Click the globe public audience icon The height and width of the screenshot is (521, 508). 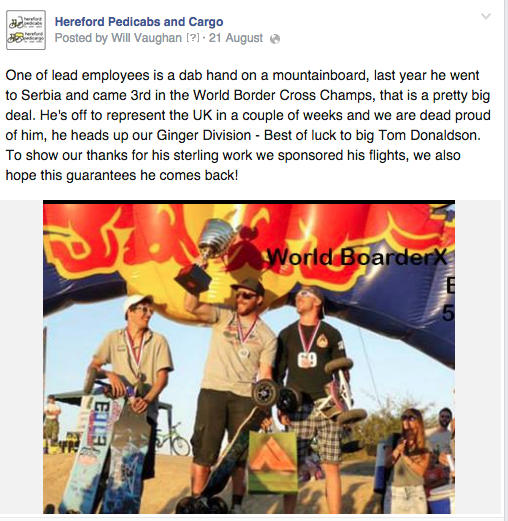coord(275,39)
